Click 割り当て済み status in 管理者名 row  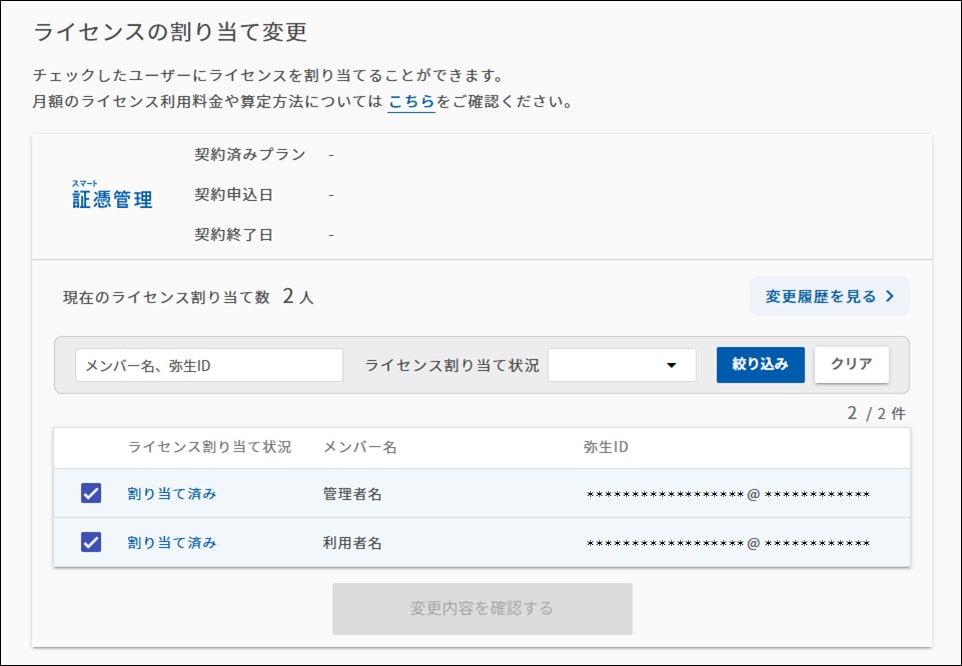pyautogui.click(x=172, y=493)
